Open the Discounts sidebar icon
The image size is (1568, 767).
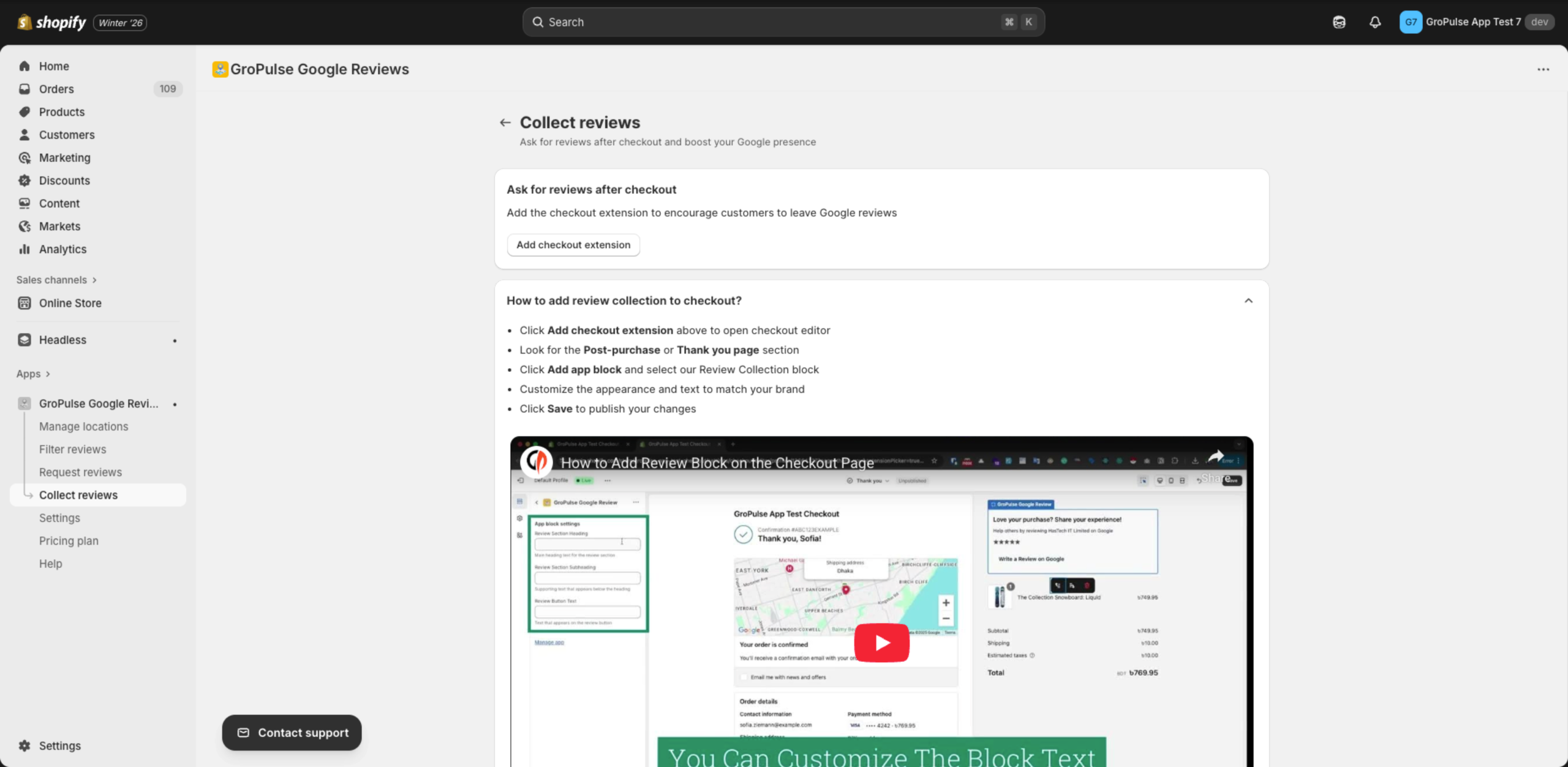tap(23, 180)
